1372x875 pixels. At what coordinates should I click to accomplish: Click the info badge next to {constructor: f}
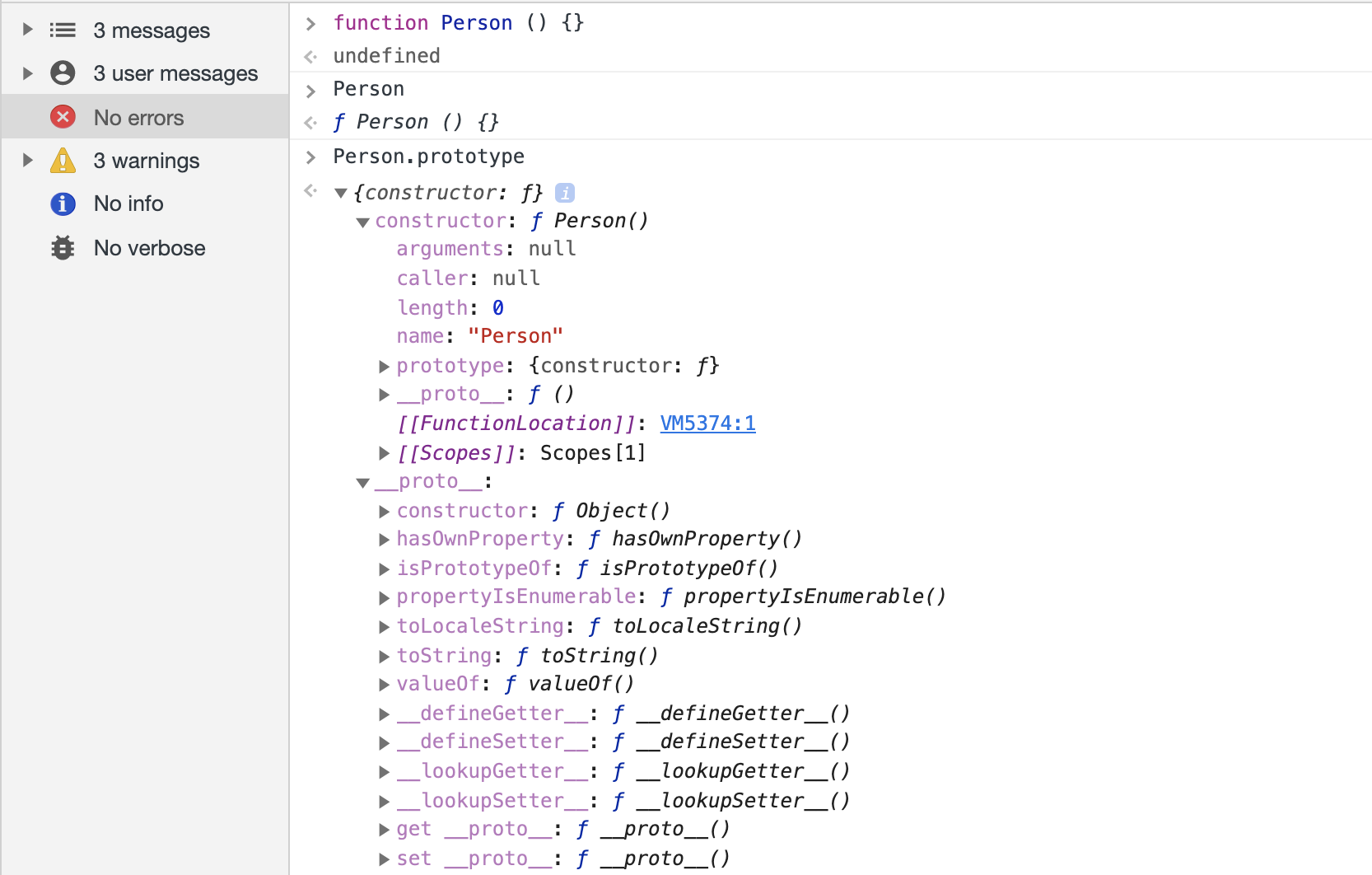pos(565,193)
